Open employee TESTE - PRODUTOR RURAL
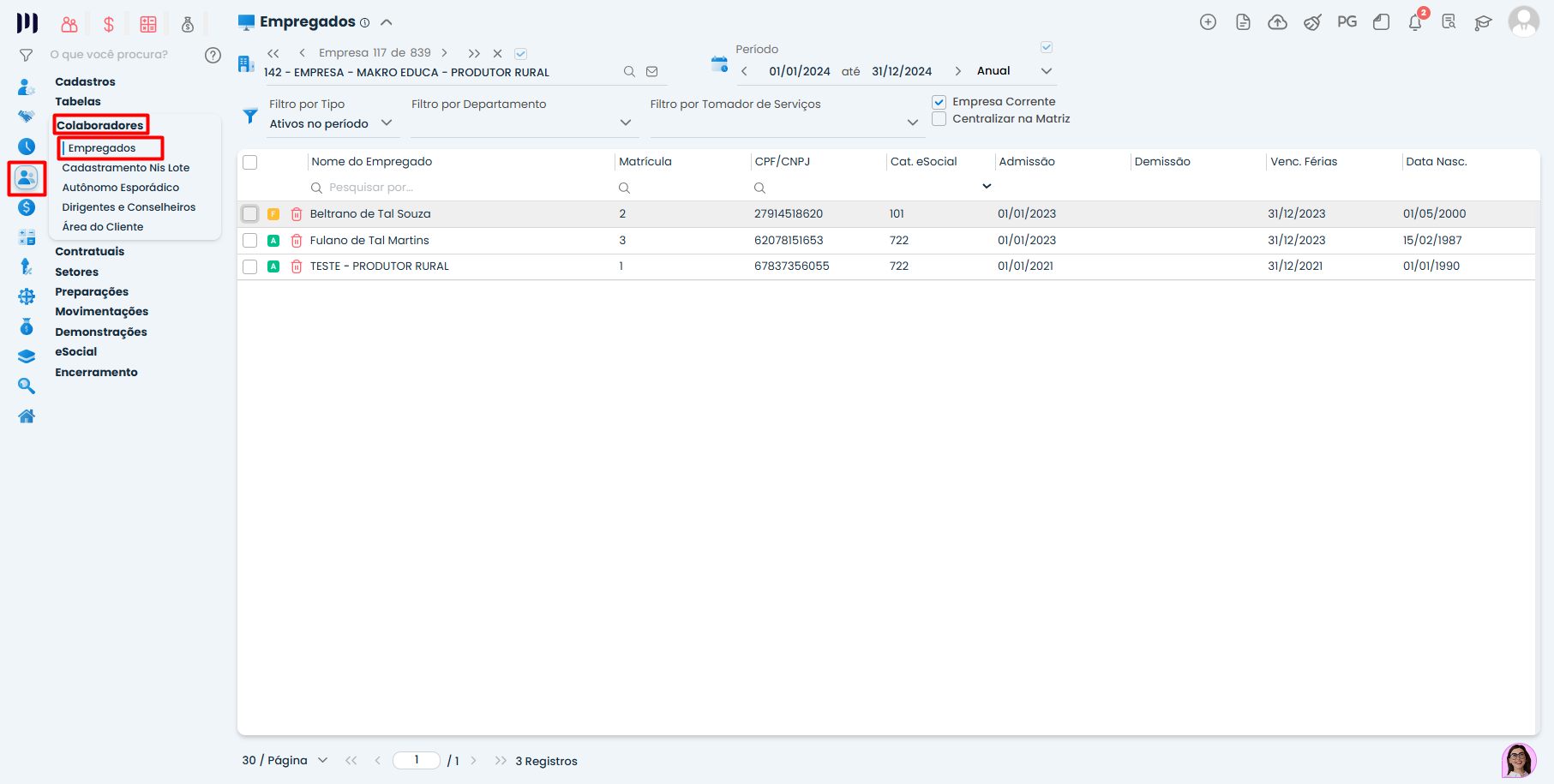 tap(379, 266)
